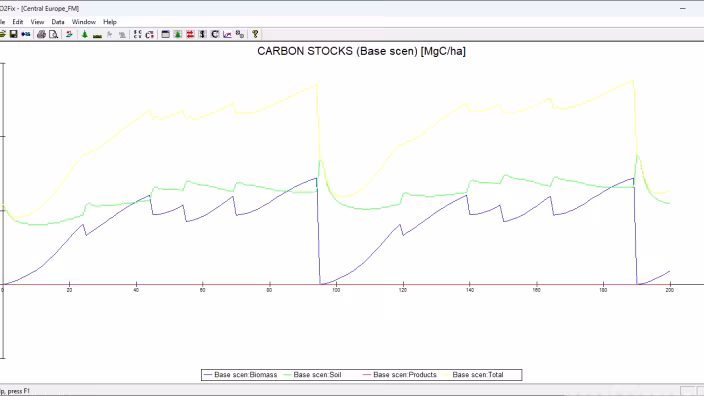Viewport: 704px width, 396px height.
Task: Click the x-axis label 40
Action: tap(136, 290)
